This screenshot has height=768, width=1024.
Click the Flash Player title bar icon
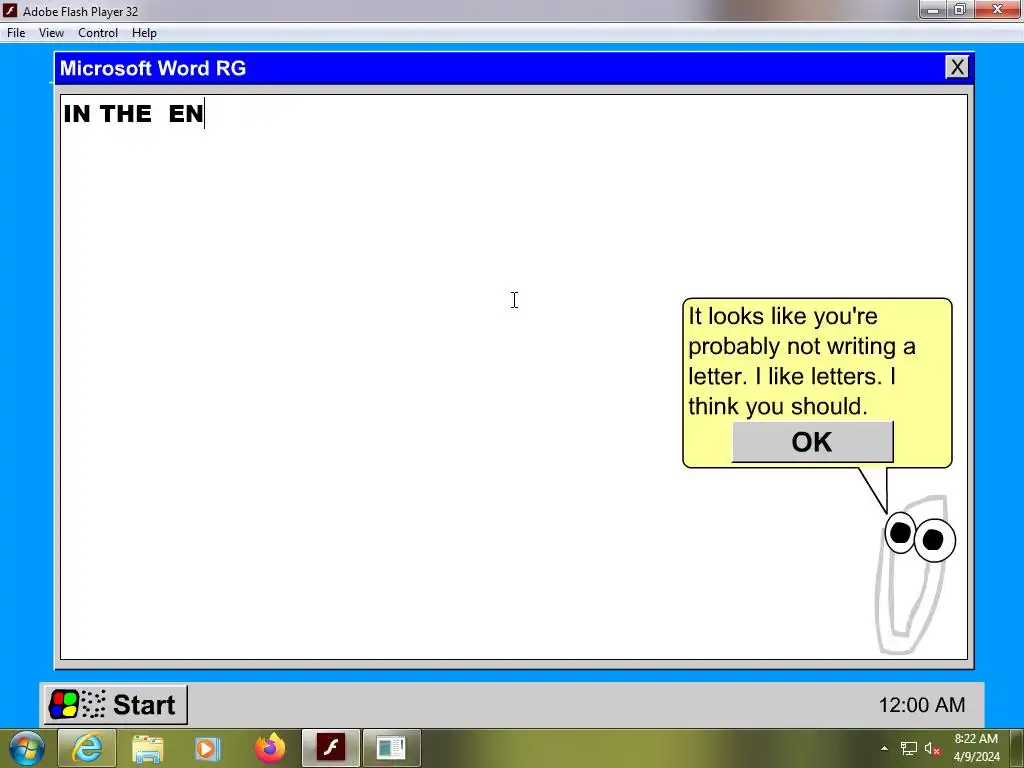tap(10, 10)
